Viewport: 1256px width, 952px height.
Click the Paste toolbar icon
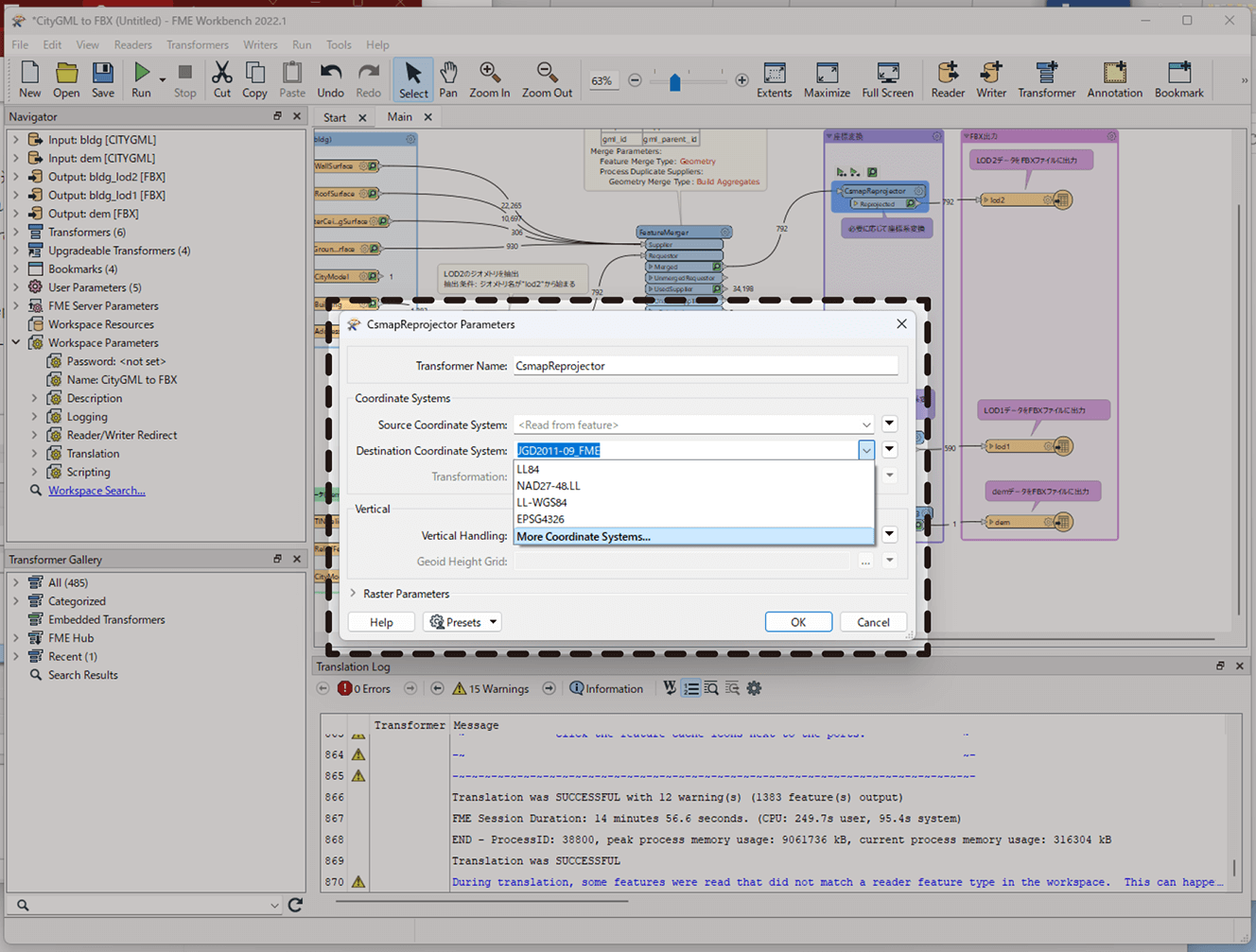click(292, 79)
